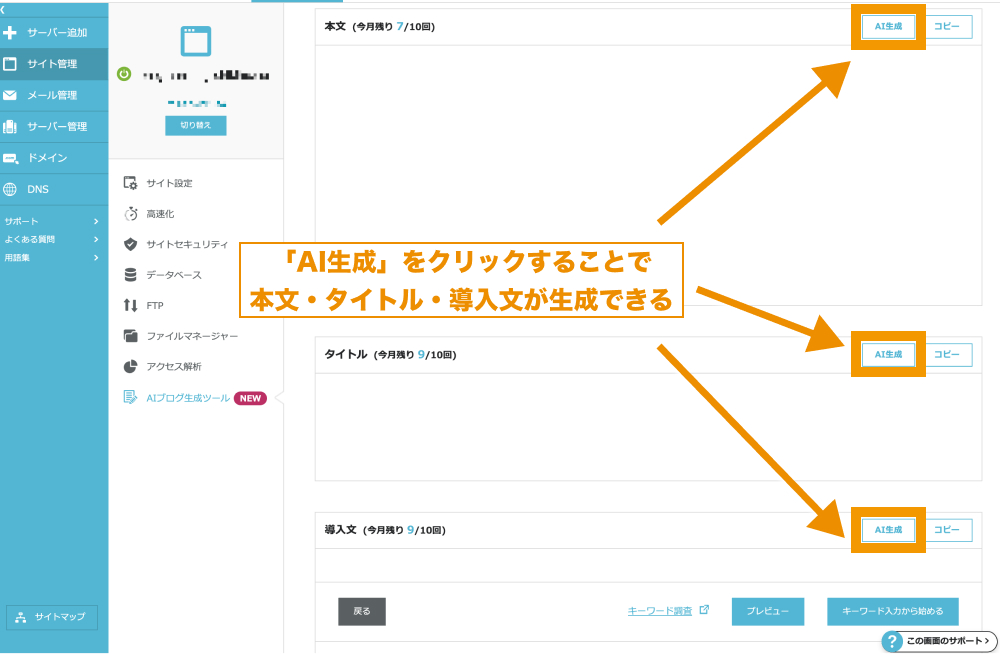Click the ファイルマネージャー folder icon
1000x654 pixels.
click(x=130, y=336)
